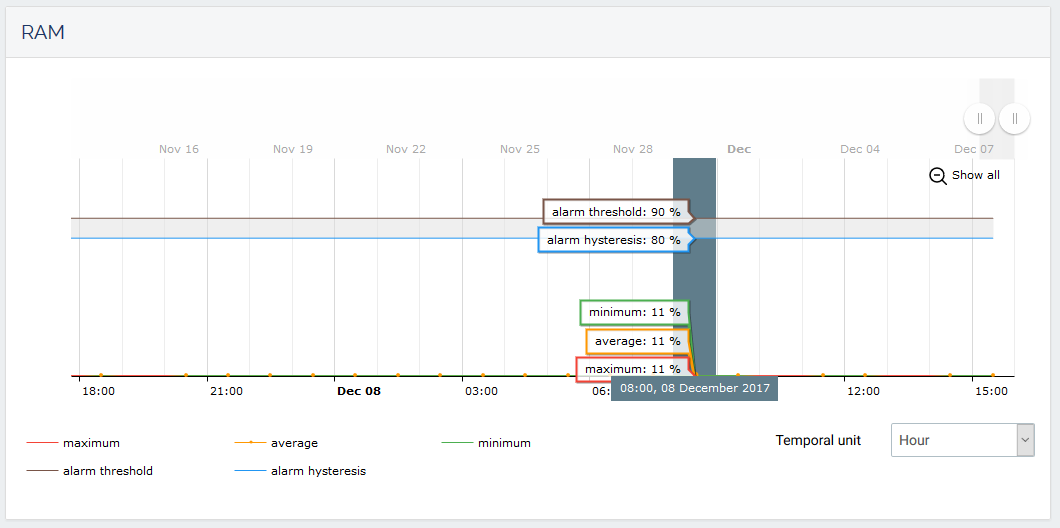Toggle visibility of the alarm threshold series
Screen dimensions: 1060x528
click(107, 471)
